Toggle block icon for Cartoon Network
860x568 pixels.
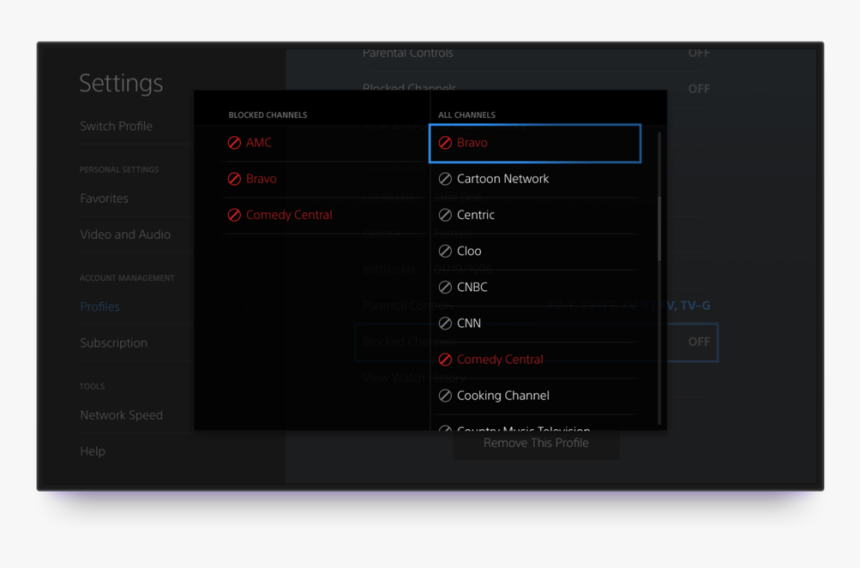[445, 179]
